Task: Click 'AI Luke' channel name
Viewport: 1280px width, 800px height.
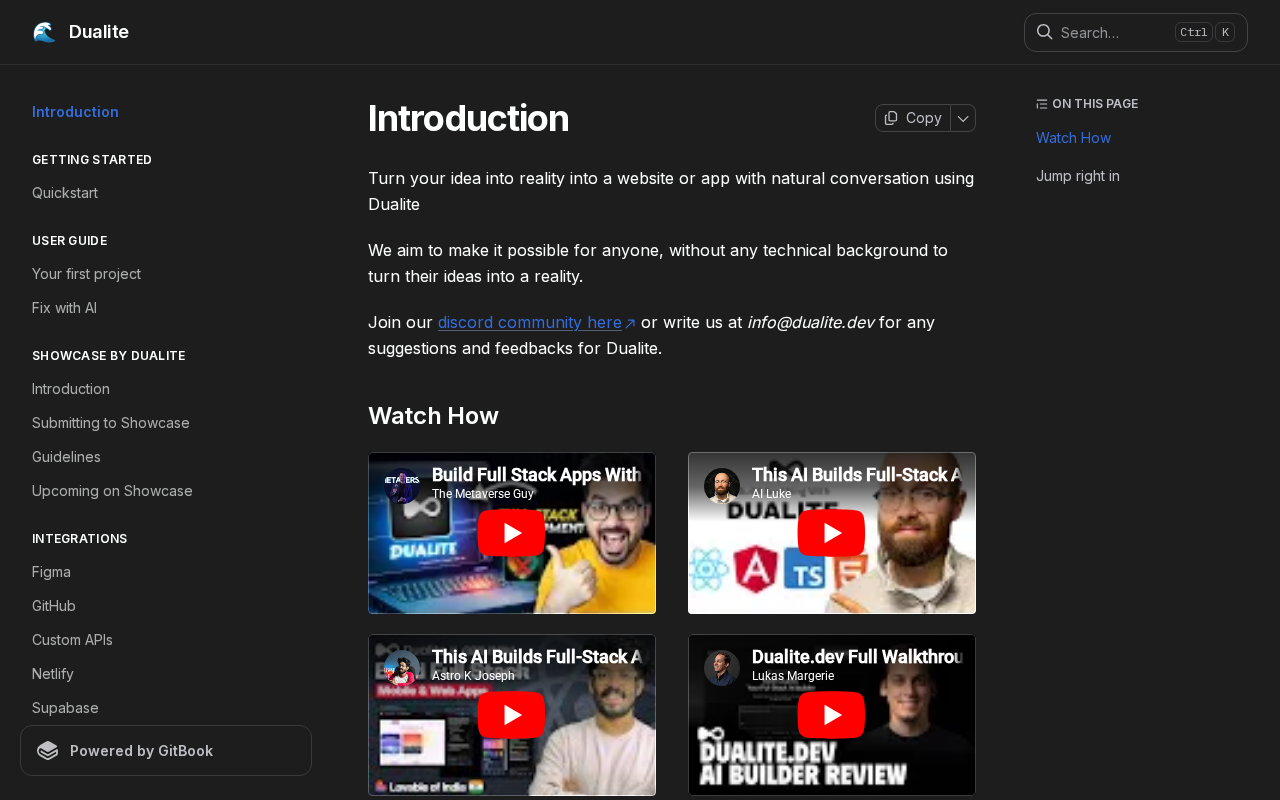Action: point(771,494)
